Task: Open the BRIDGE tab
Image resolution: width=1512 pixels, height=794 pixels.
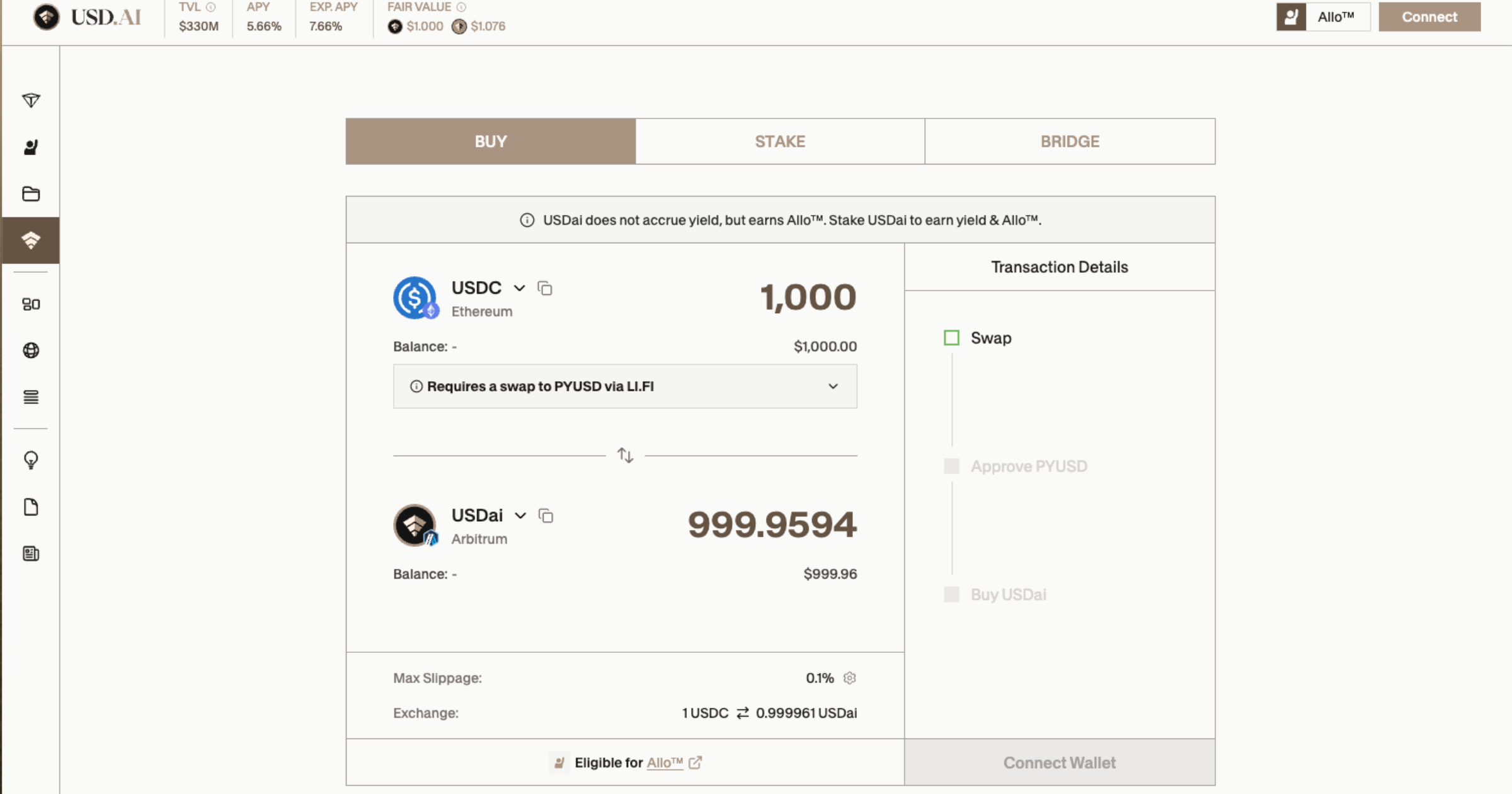Action: 1069,141
